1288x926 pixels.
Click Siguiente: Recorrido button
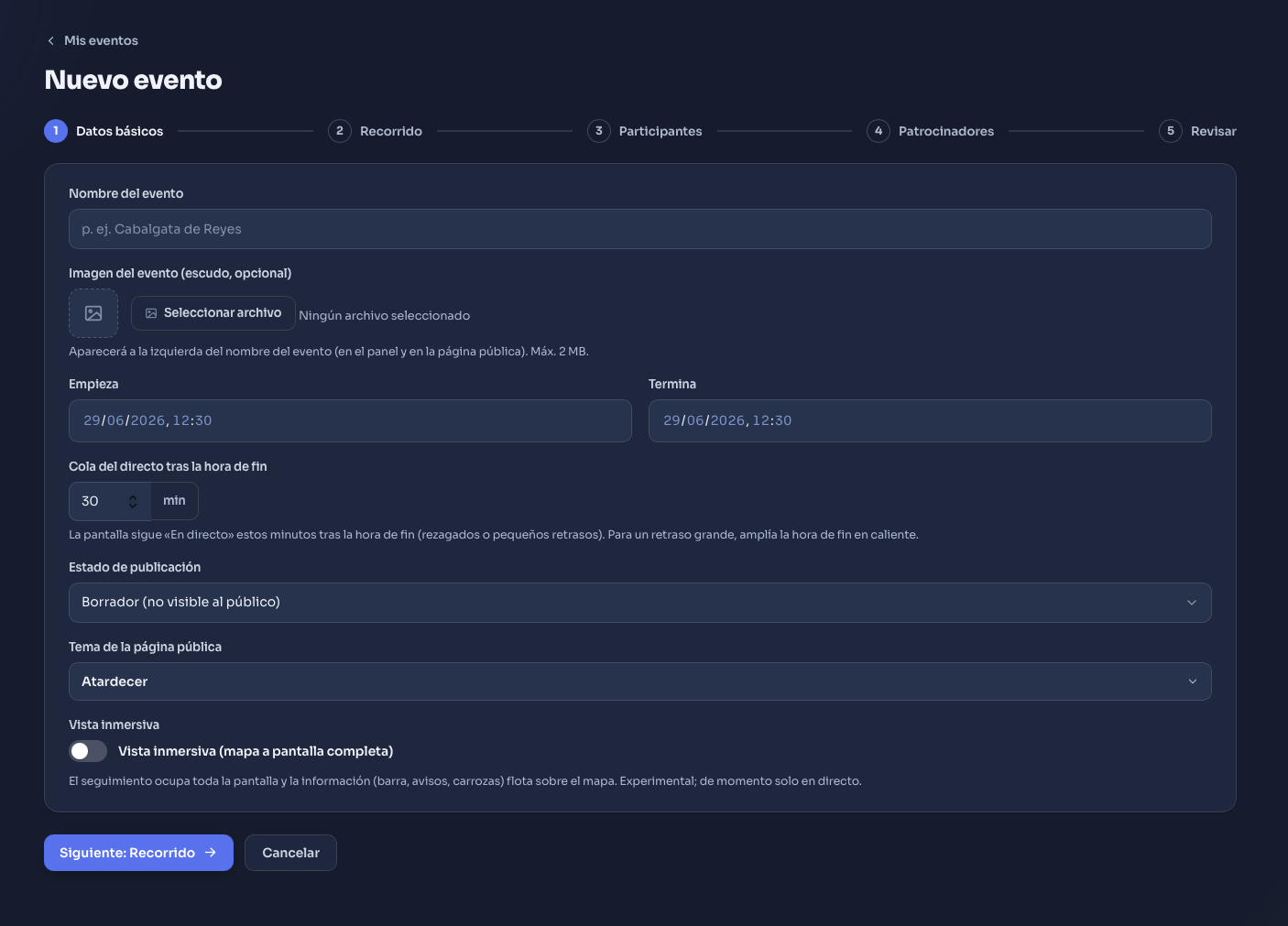pos(138,853)
